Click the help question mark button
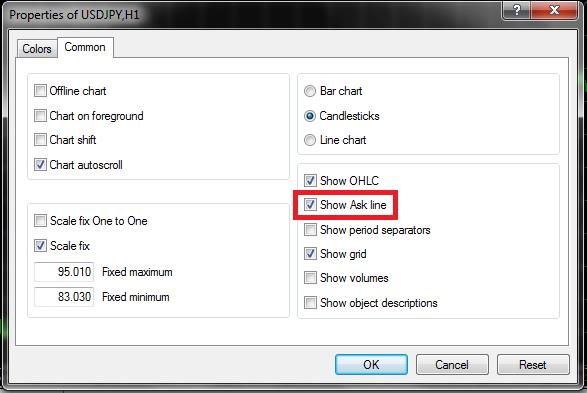This screenshot has width=587, height=393. (516, 9)
